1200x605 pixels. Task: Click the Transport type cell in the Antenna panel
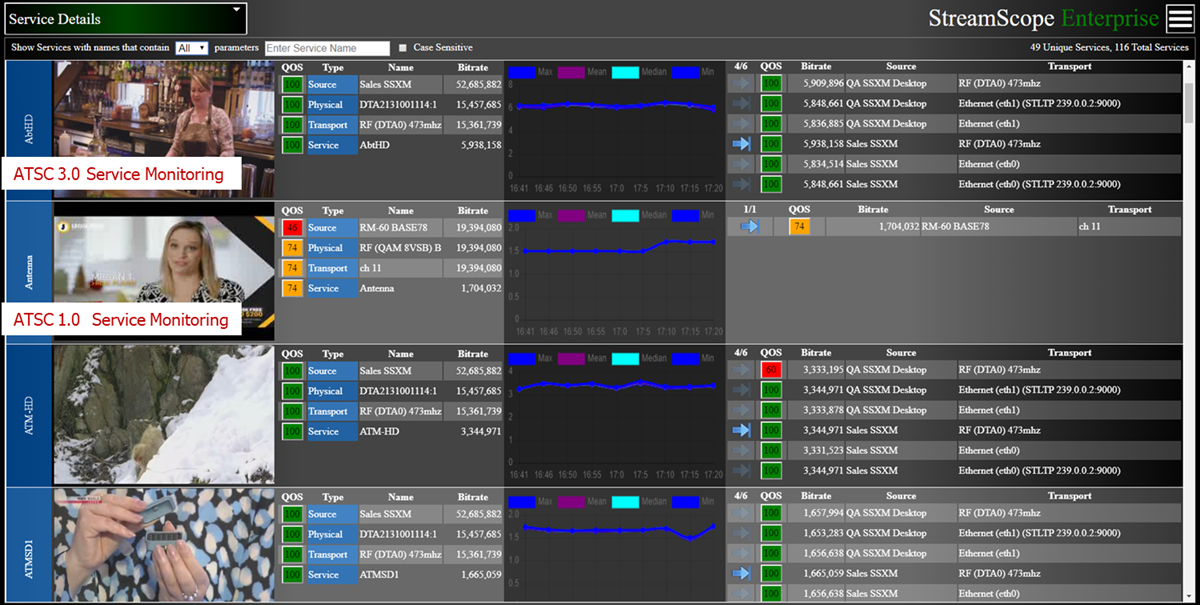click(x=333, y=268)
